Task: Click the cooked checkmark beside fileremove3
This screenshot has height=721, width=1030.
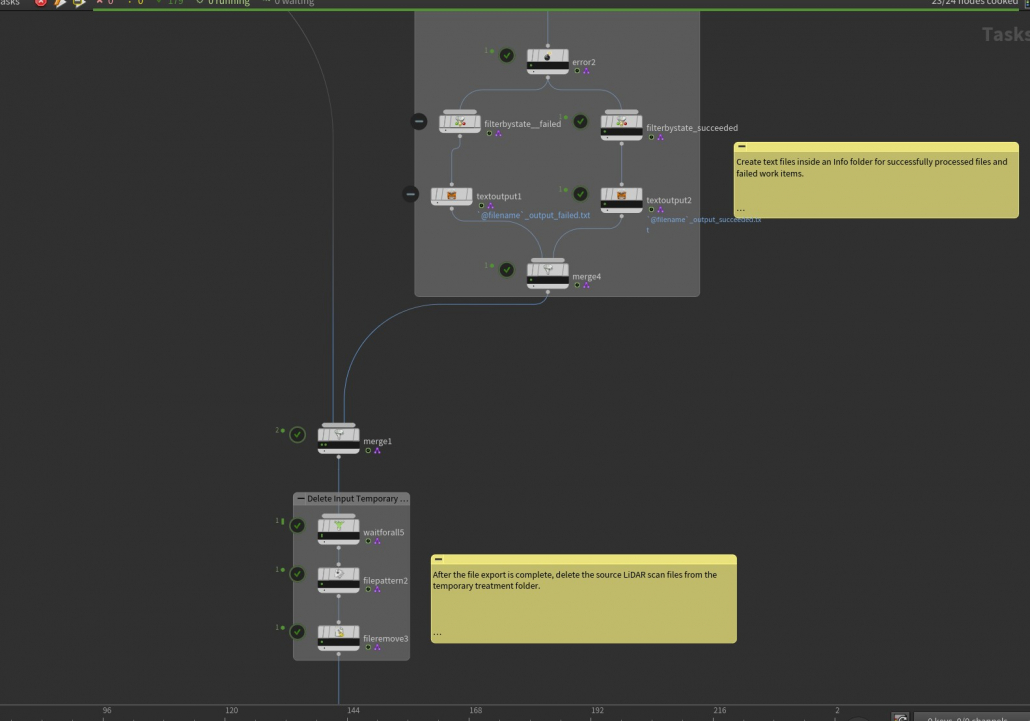Action: [297, 632]
